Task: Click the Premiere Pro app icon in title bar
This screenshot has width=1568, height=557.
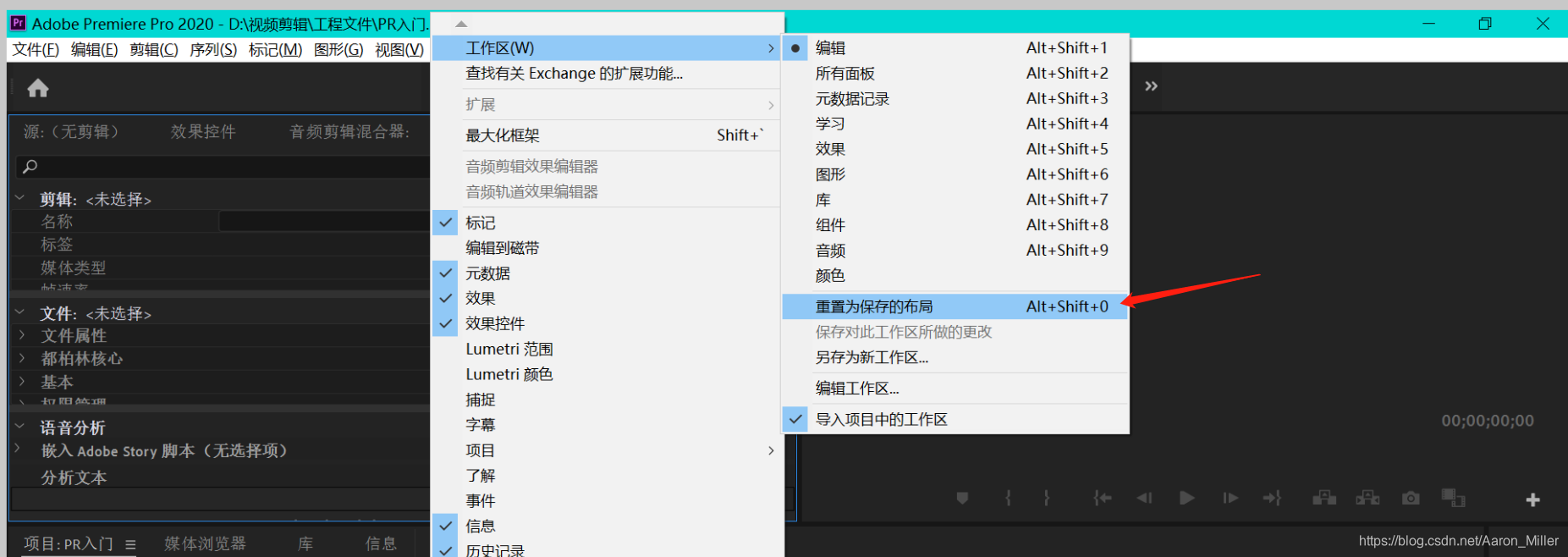Action: tap(18, 23)
